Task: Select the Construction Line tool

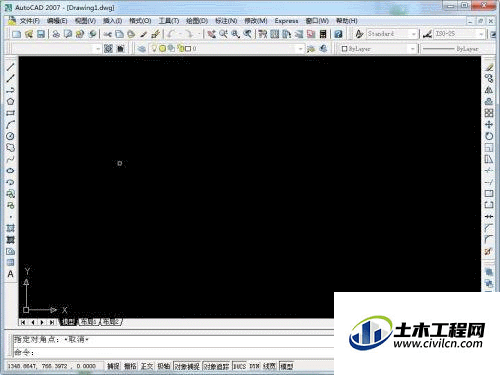Action: tap(10, 79)
